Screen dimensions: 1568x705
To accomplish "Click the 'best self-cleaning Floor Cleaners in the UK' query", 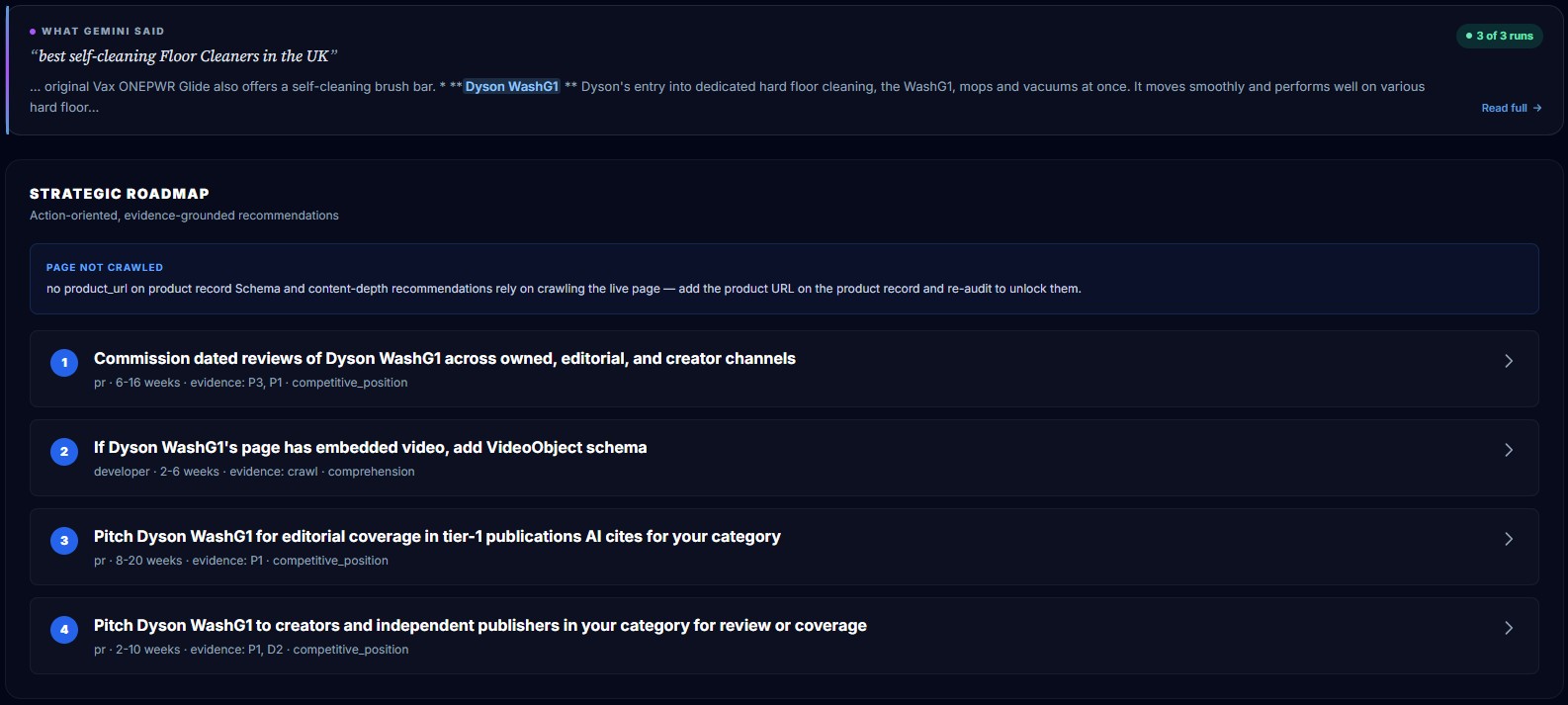I will (x=184, y=56).
